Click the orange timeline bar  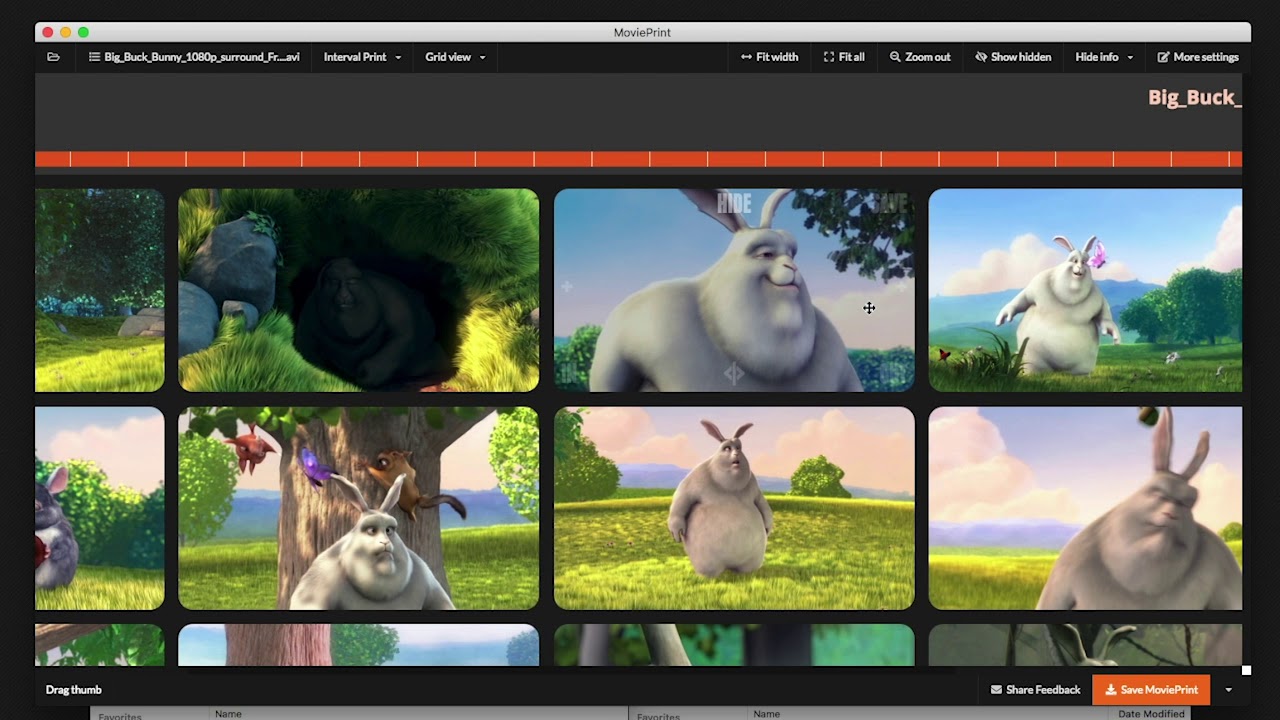(638, 159)
